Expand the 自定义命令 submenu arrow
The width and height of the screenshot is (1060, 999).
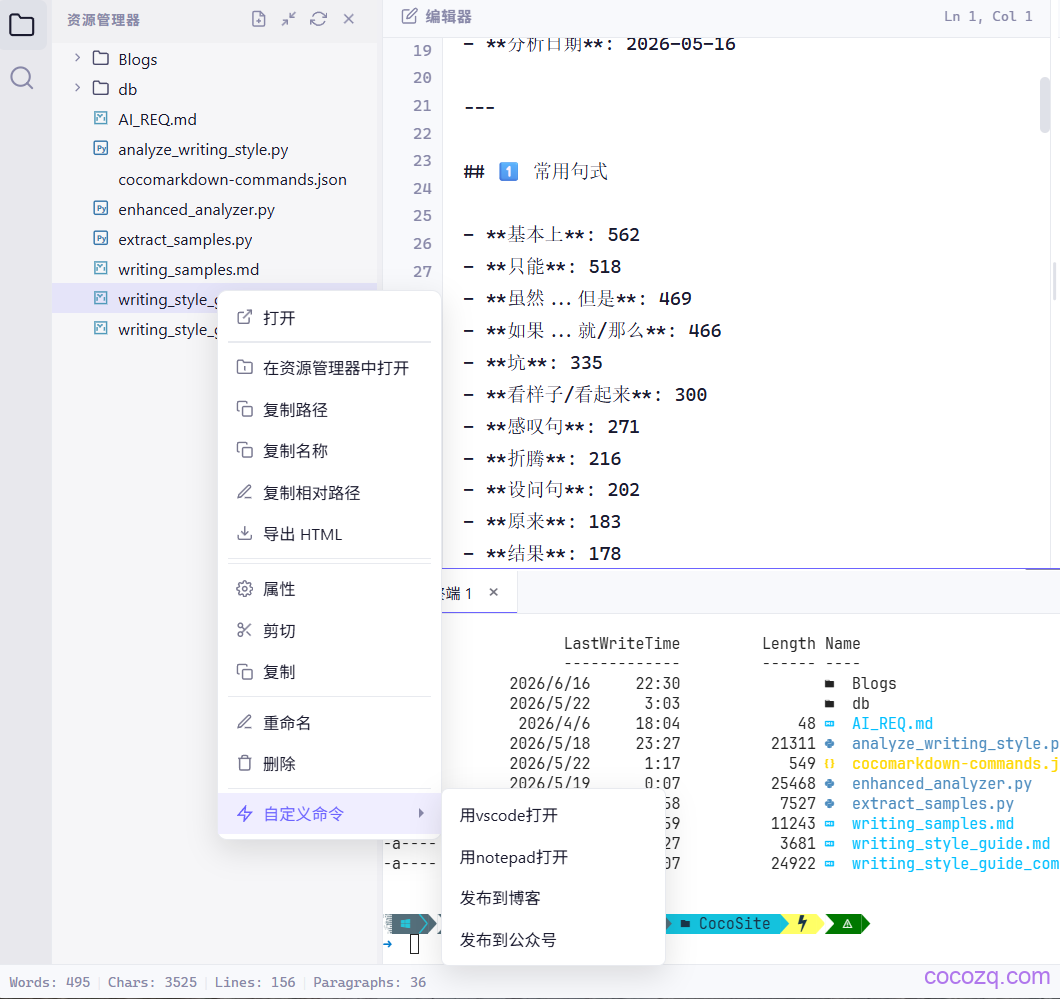pos(421,813)
